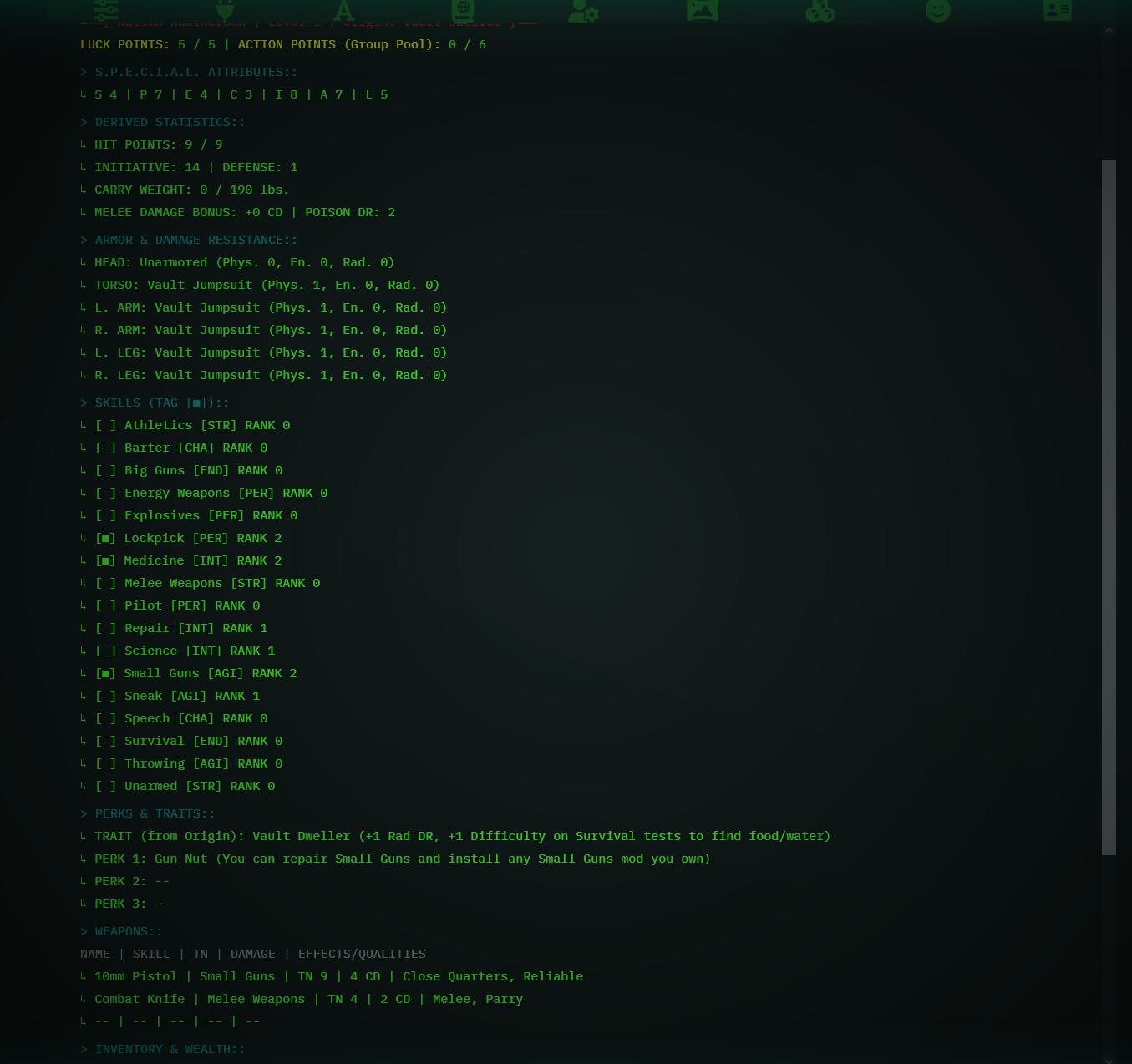Click the WEAPONS section header

point(121,931)
